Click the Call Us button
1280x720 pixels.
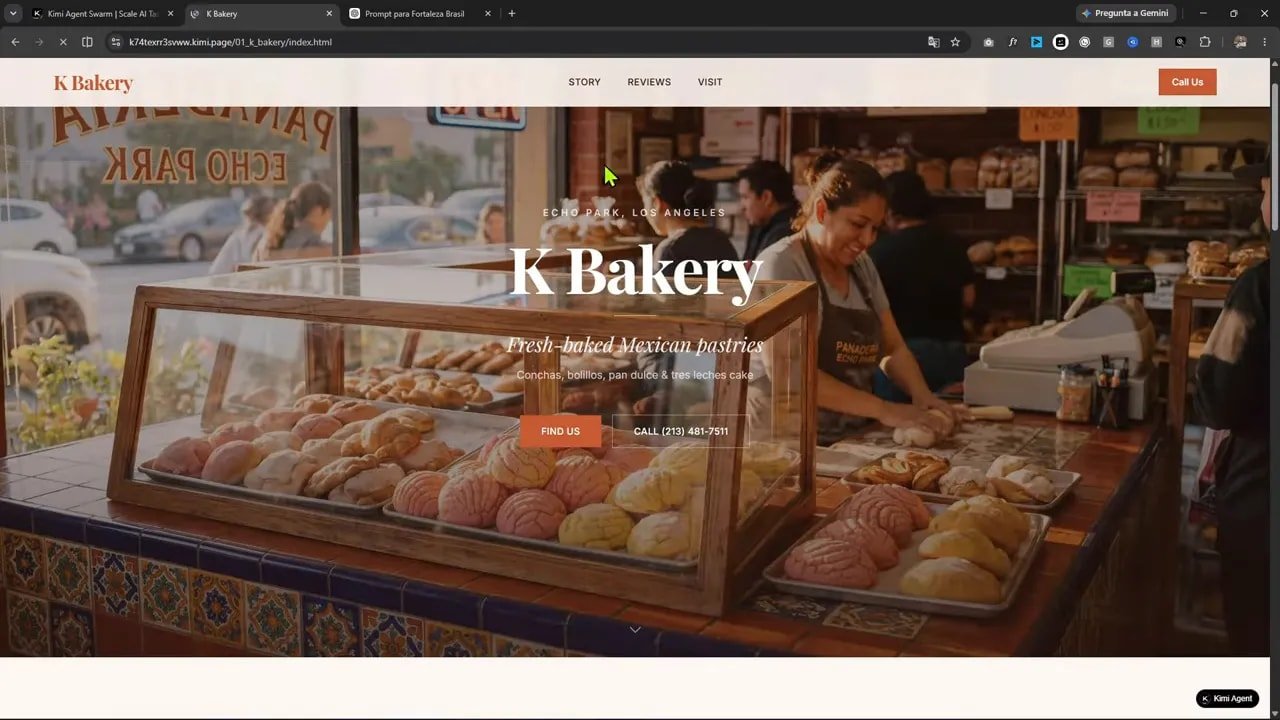tap(1187, 82)
